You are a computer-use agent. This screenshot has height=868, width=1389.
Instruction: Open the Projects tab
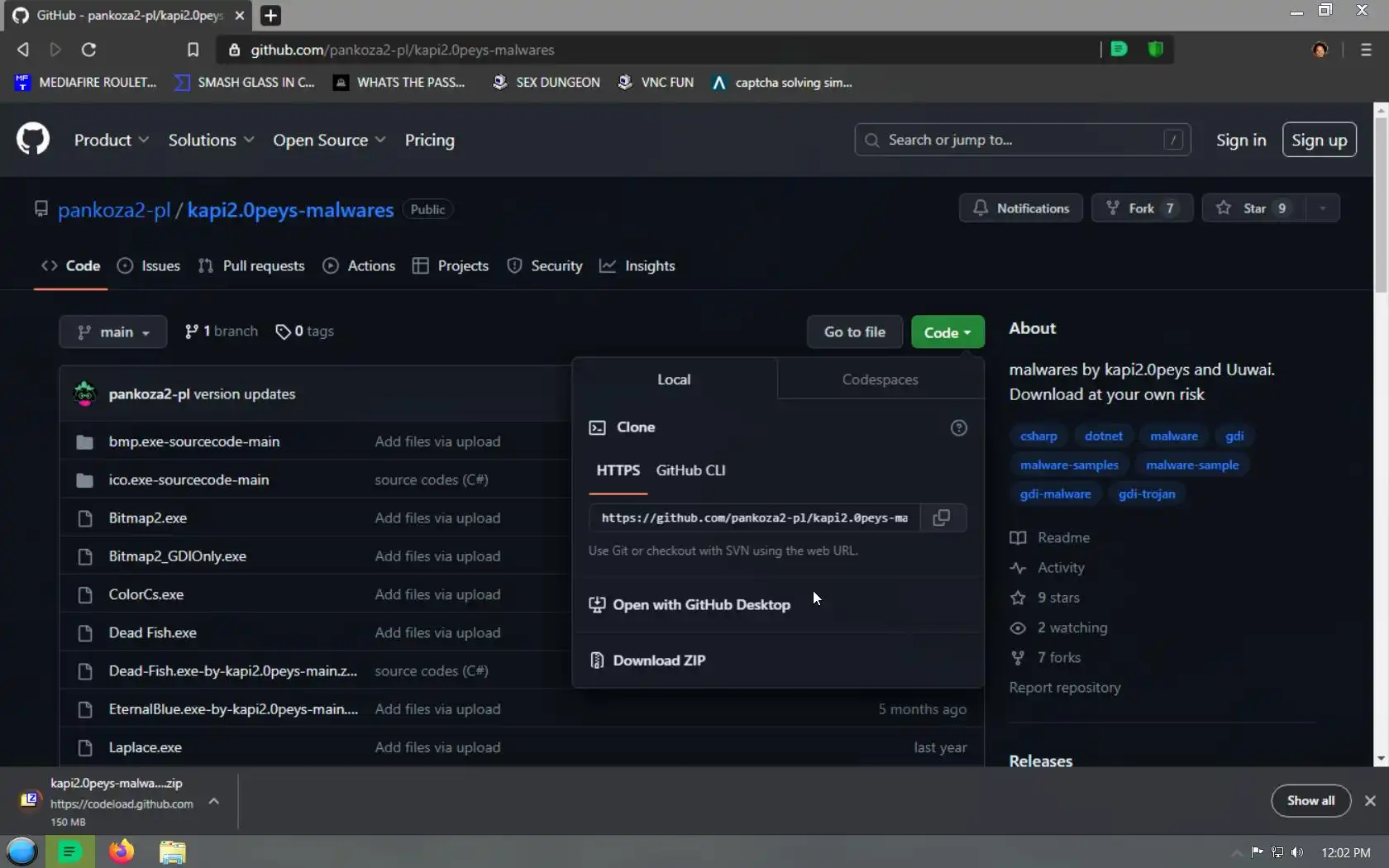click(x=451, y=265)
